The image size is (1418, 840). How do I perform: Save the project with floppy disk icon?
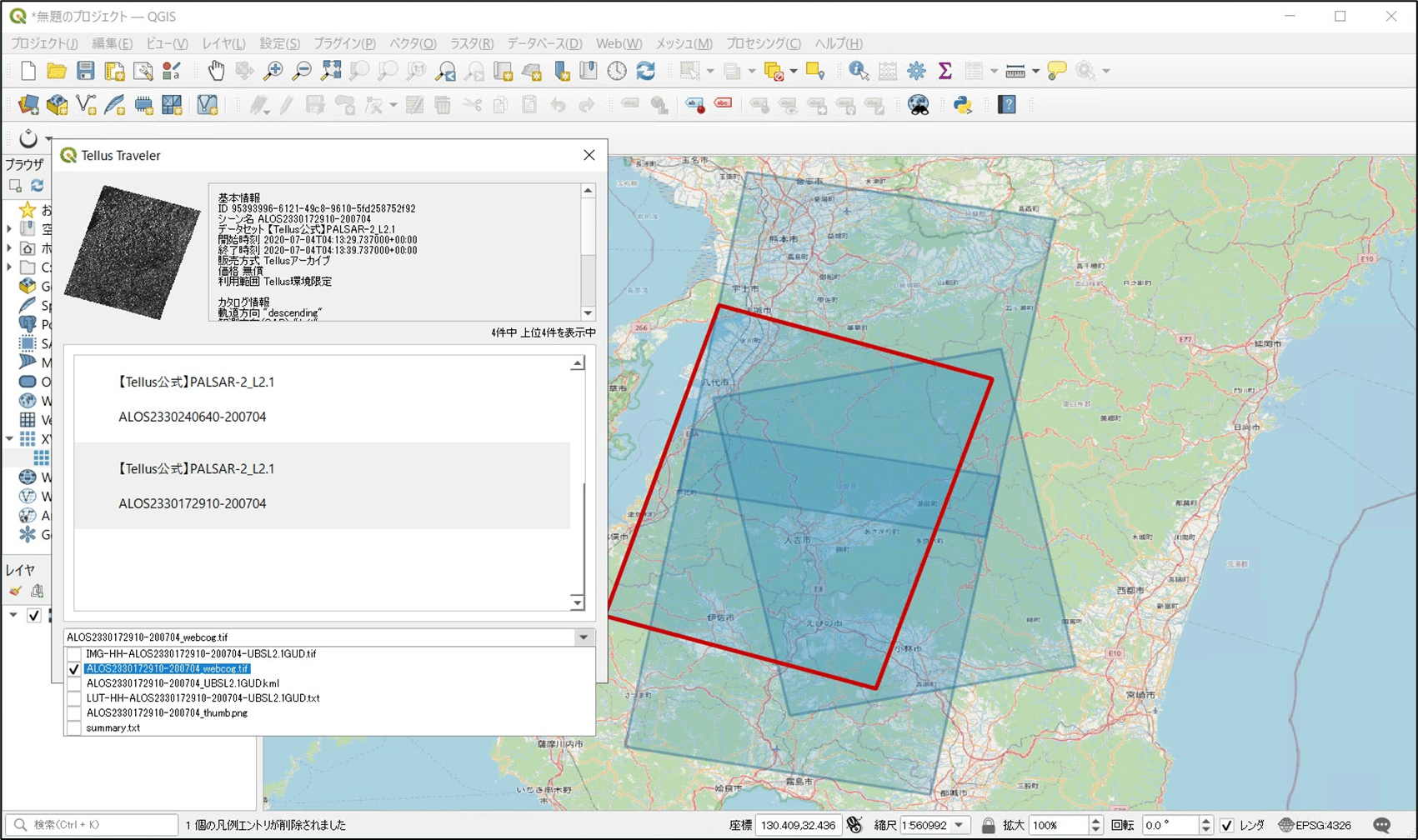tap(85, 72)
